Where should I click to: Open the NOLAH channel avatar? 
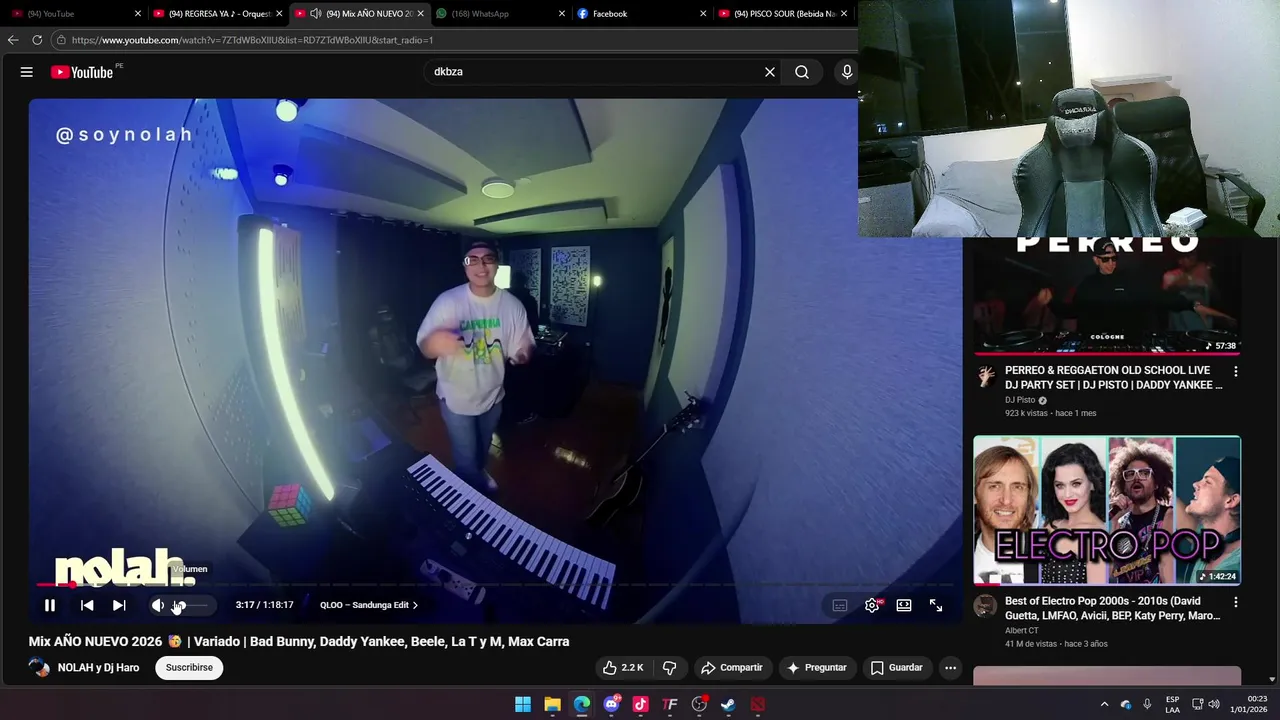click(x=39, y=667)
